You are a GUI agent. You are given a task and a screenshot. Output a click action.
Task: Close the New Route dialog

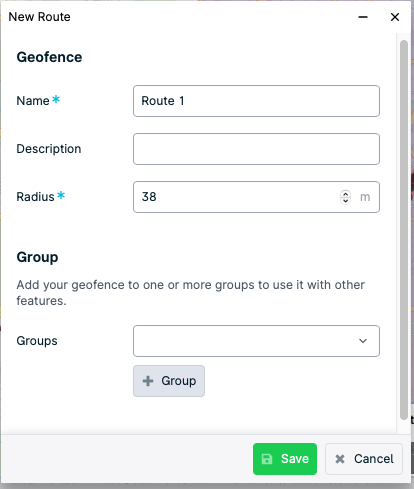395,17
